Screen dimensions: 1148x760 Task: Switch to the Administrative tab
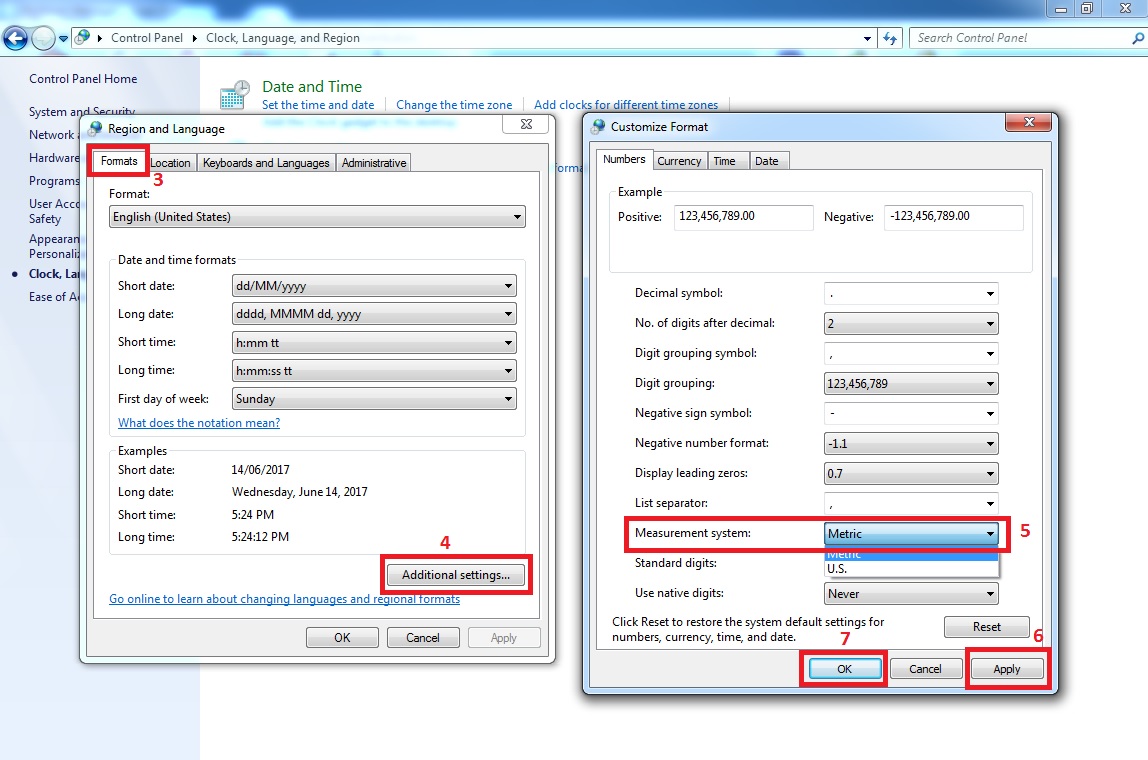(x=373, y=163)
